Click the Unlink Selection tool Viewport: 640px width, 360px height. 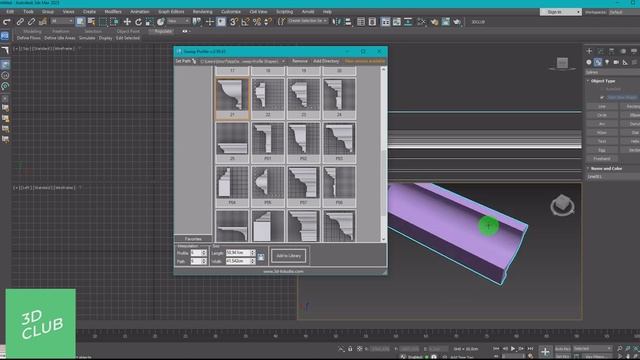pyautogui.click(x=31, y=22)
